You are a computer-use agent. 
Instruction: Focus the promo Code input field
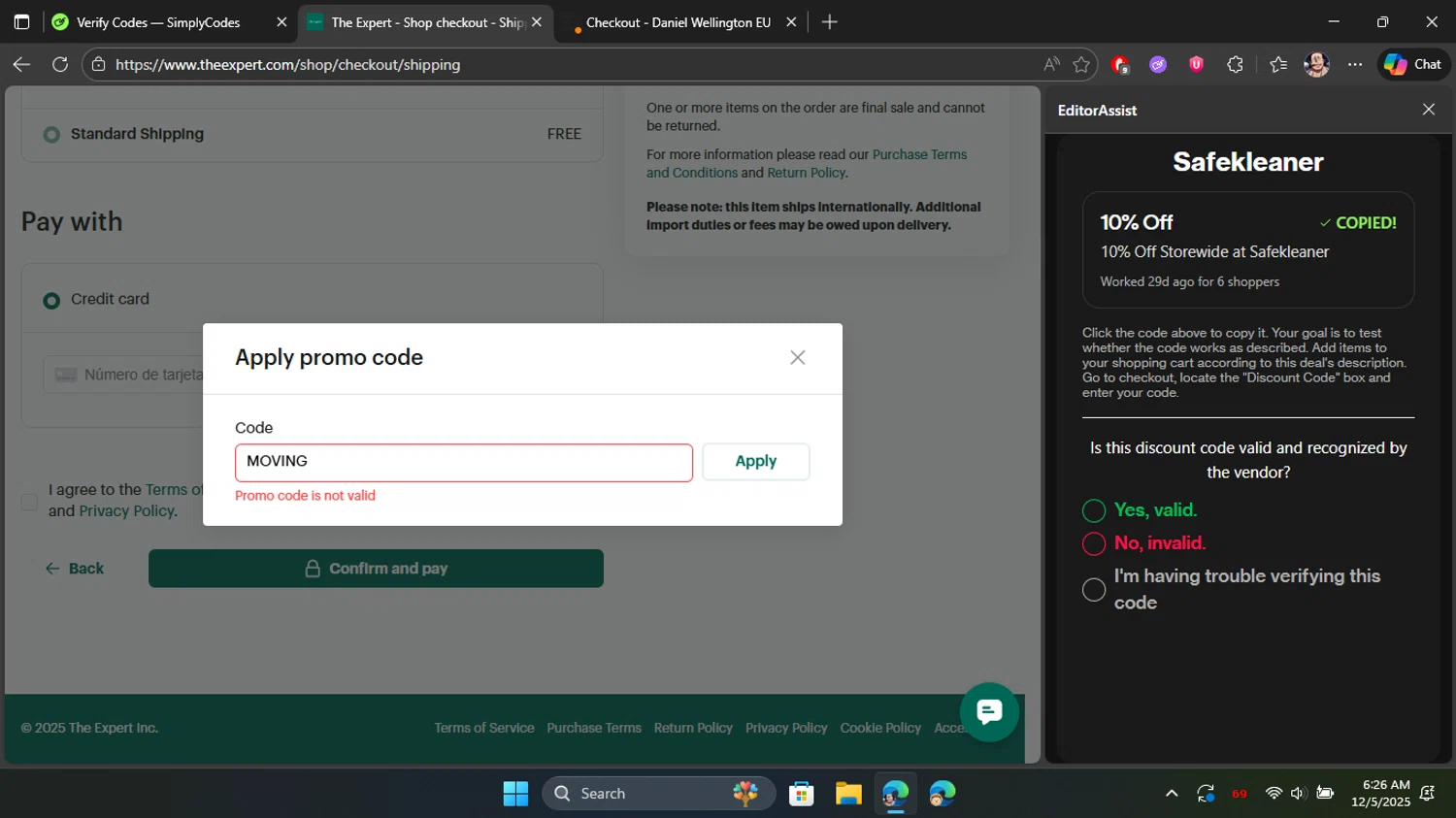click(x=463, y=462)
